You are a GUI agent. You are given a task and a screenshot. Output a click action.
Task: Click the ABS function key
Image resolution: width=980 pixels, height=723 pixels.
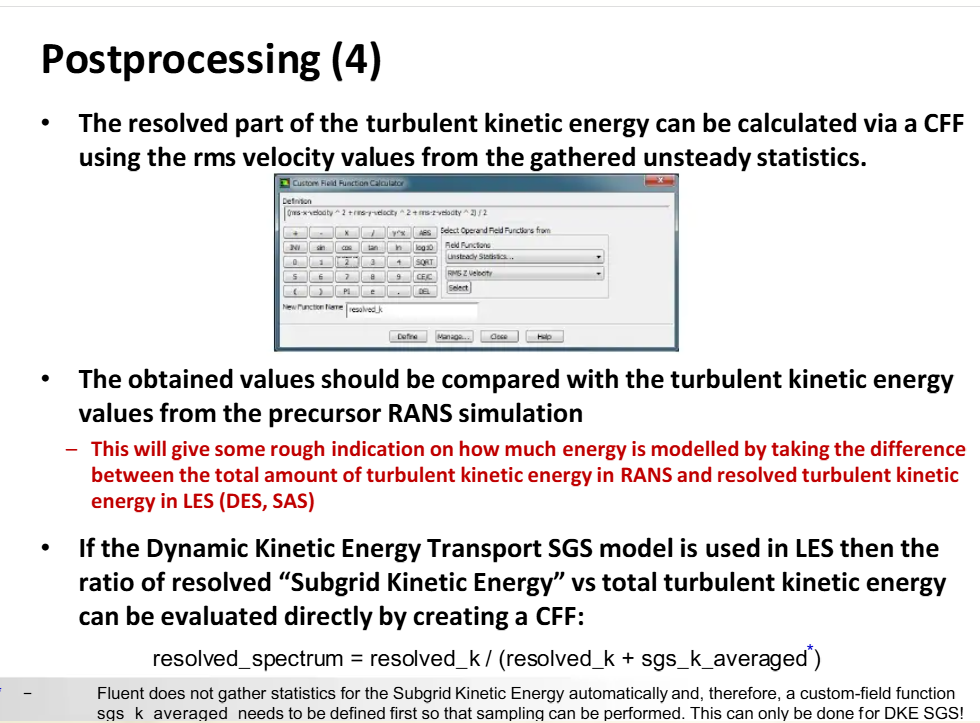click(x=424, y=232)
